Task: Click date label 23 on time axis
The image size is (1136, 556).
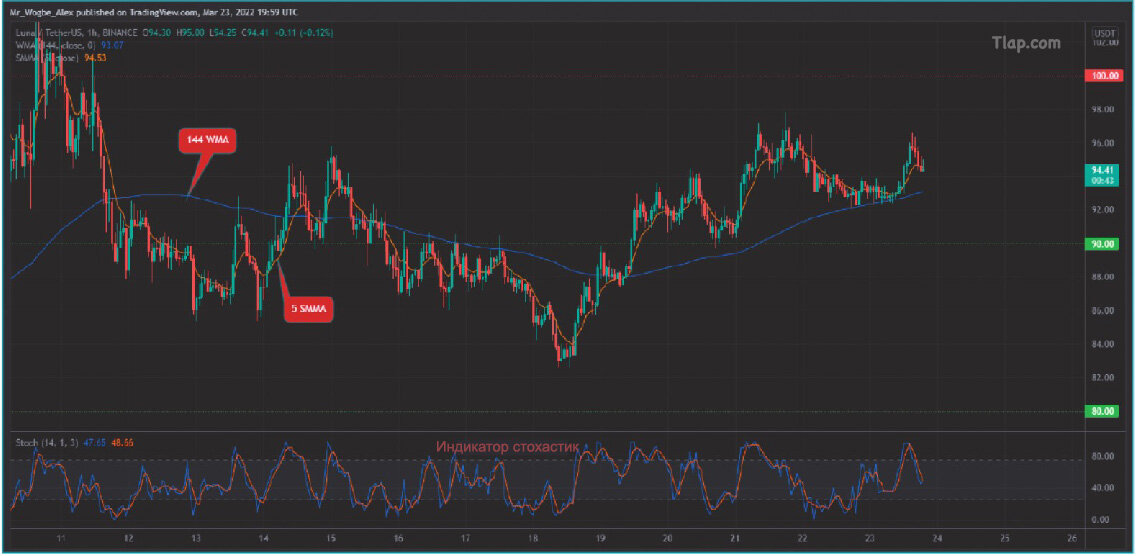Action: [x=870, y=539]
